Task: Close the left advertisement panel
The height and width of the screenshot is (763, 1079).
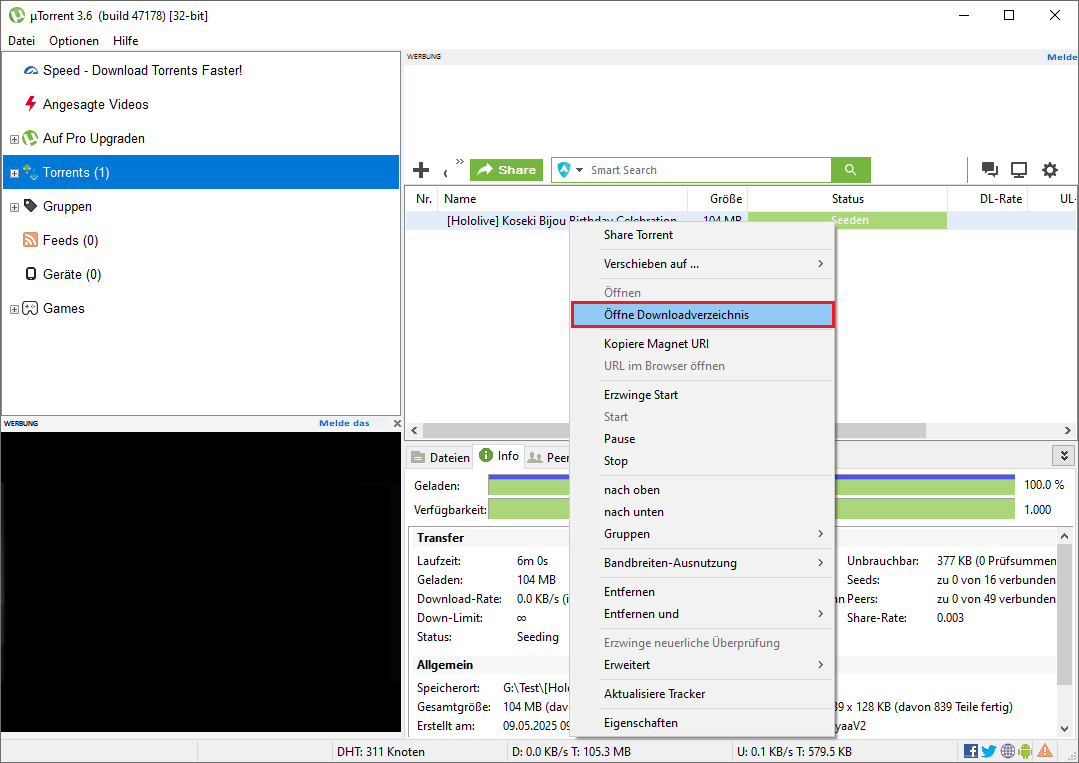Action: pos(397,423)
